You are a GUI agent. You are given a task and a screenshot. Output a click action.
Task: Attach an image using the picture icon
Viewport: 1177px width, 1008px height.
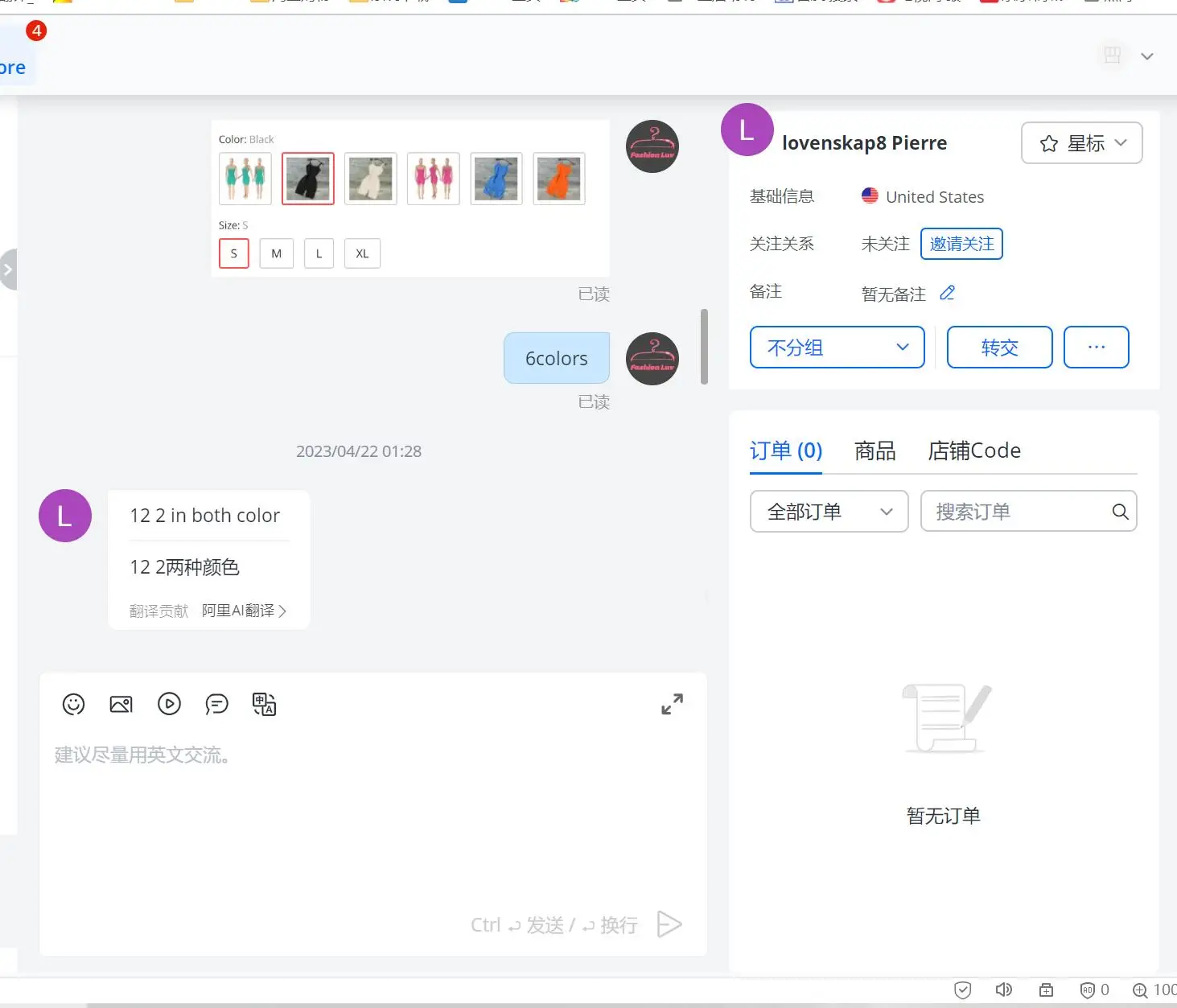(x=121, y=705)
